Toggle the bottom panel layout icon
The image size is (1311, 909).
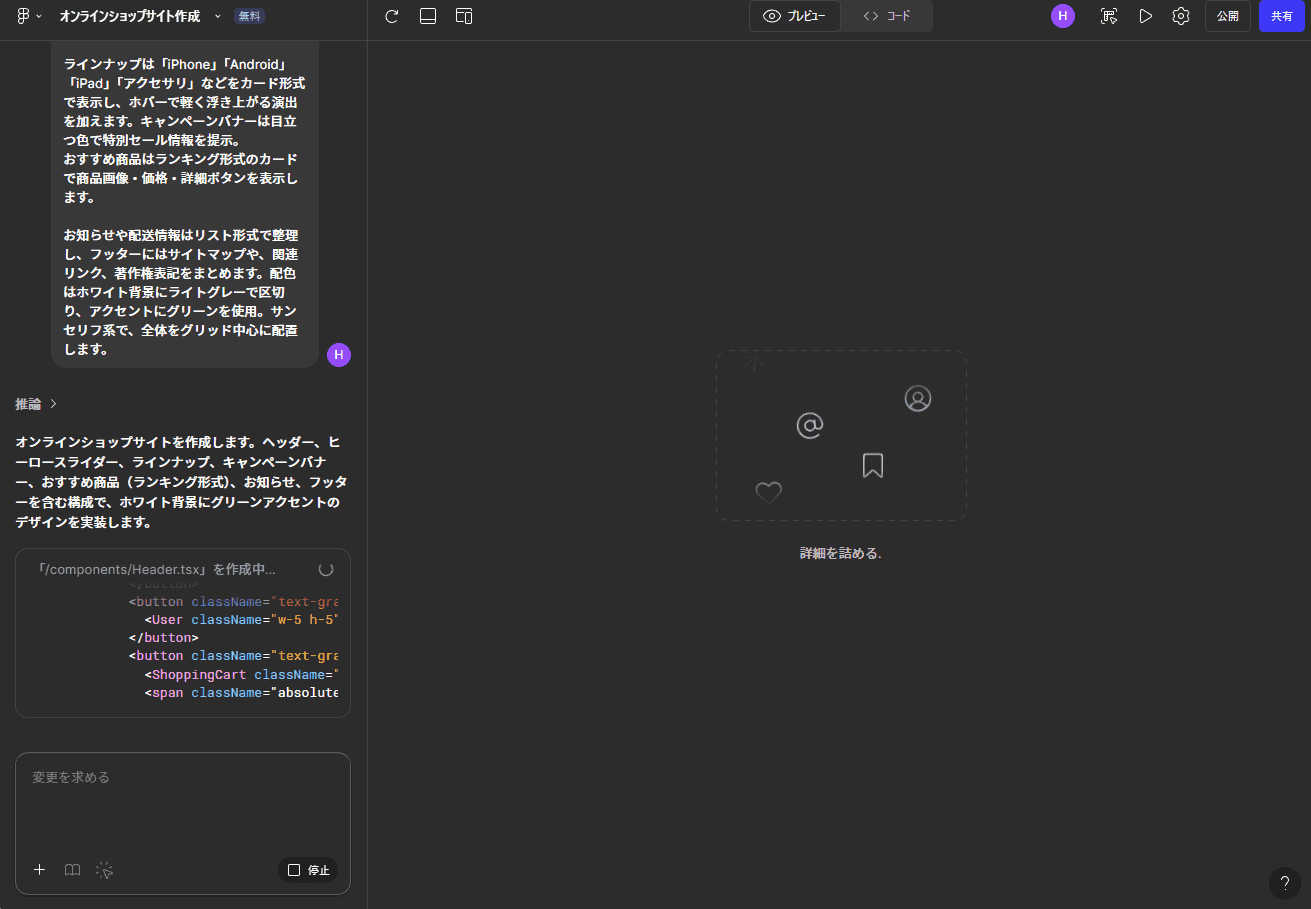[428, 16]
